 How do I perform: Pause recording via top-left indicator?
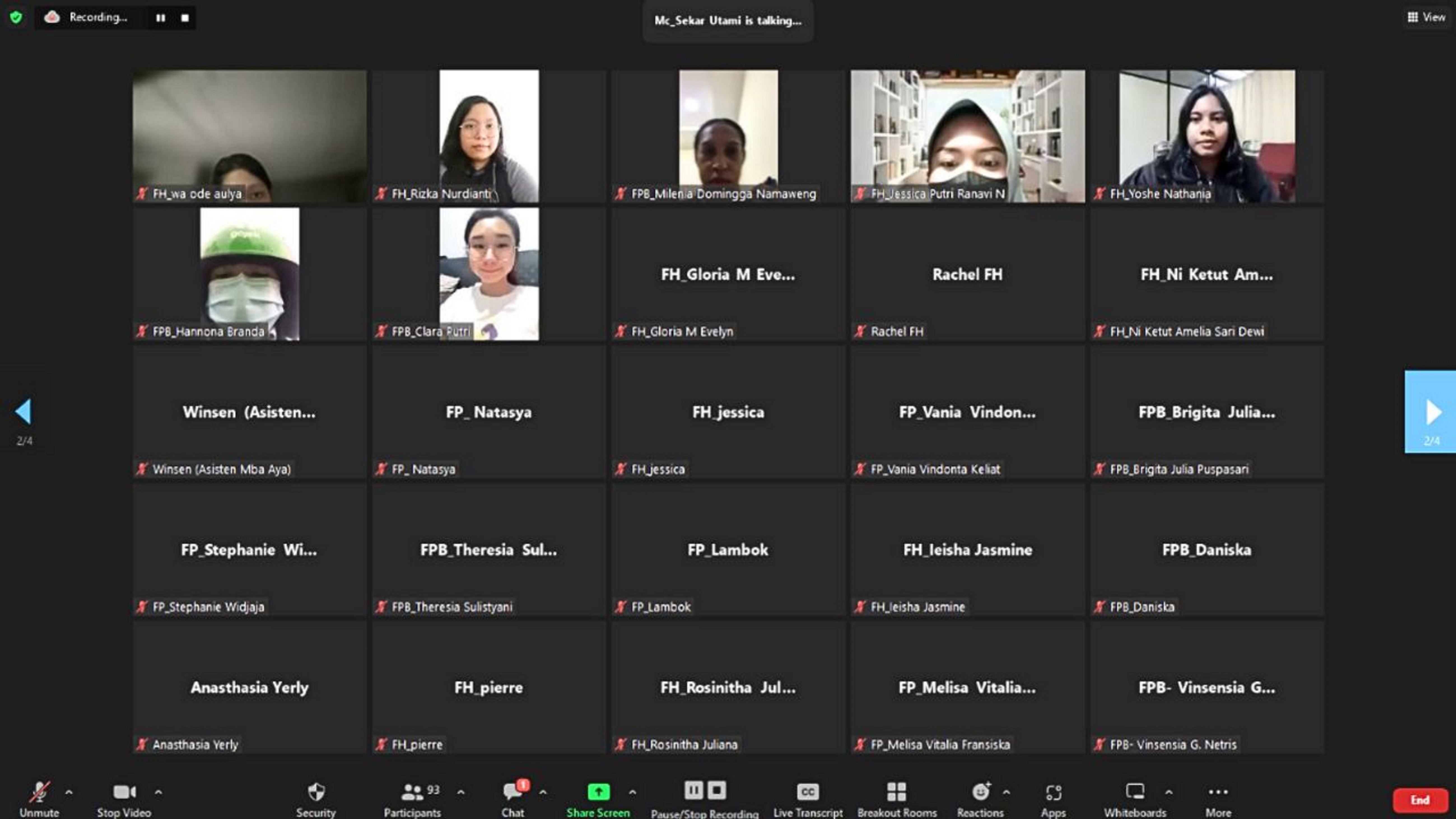coord(160,18)
